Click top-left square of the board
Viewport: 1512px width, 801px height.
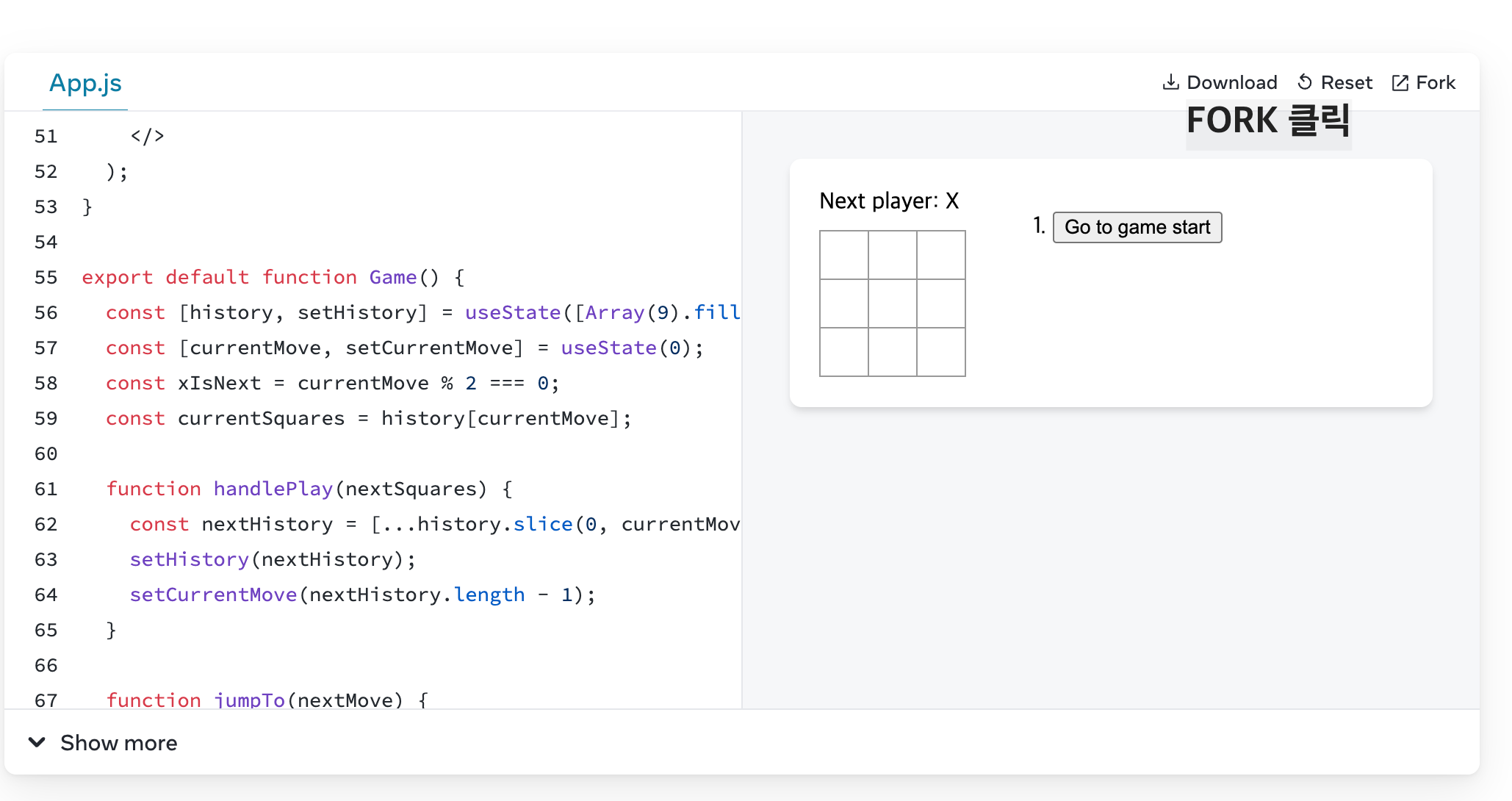[844, 255]
